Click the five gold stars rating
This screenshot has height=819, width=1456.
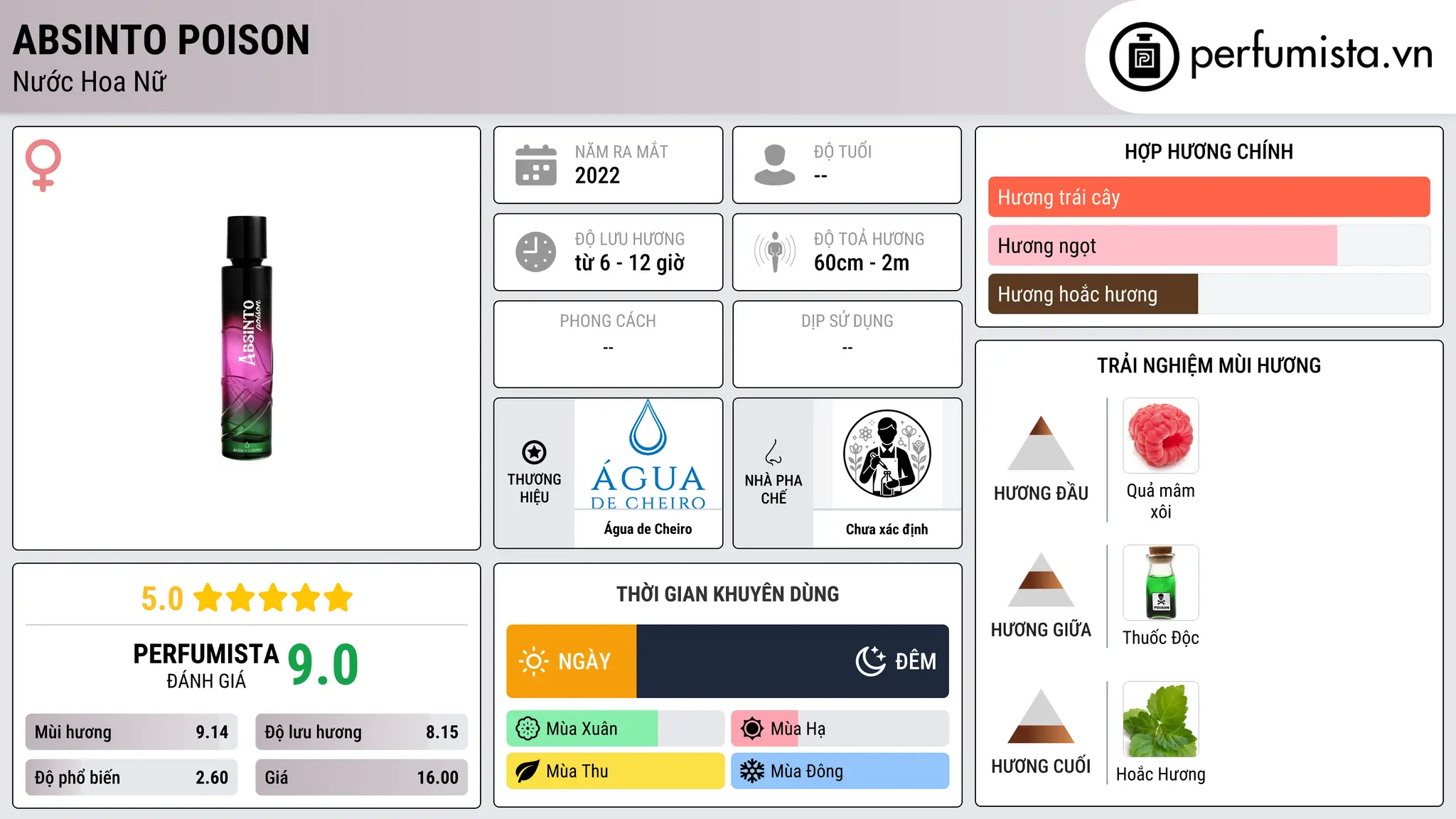(x=274, y=598)
